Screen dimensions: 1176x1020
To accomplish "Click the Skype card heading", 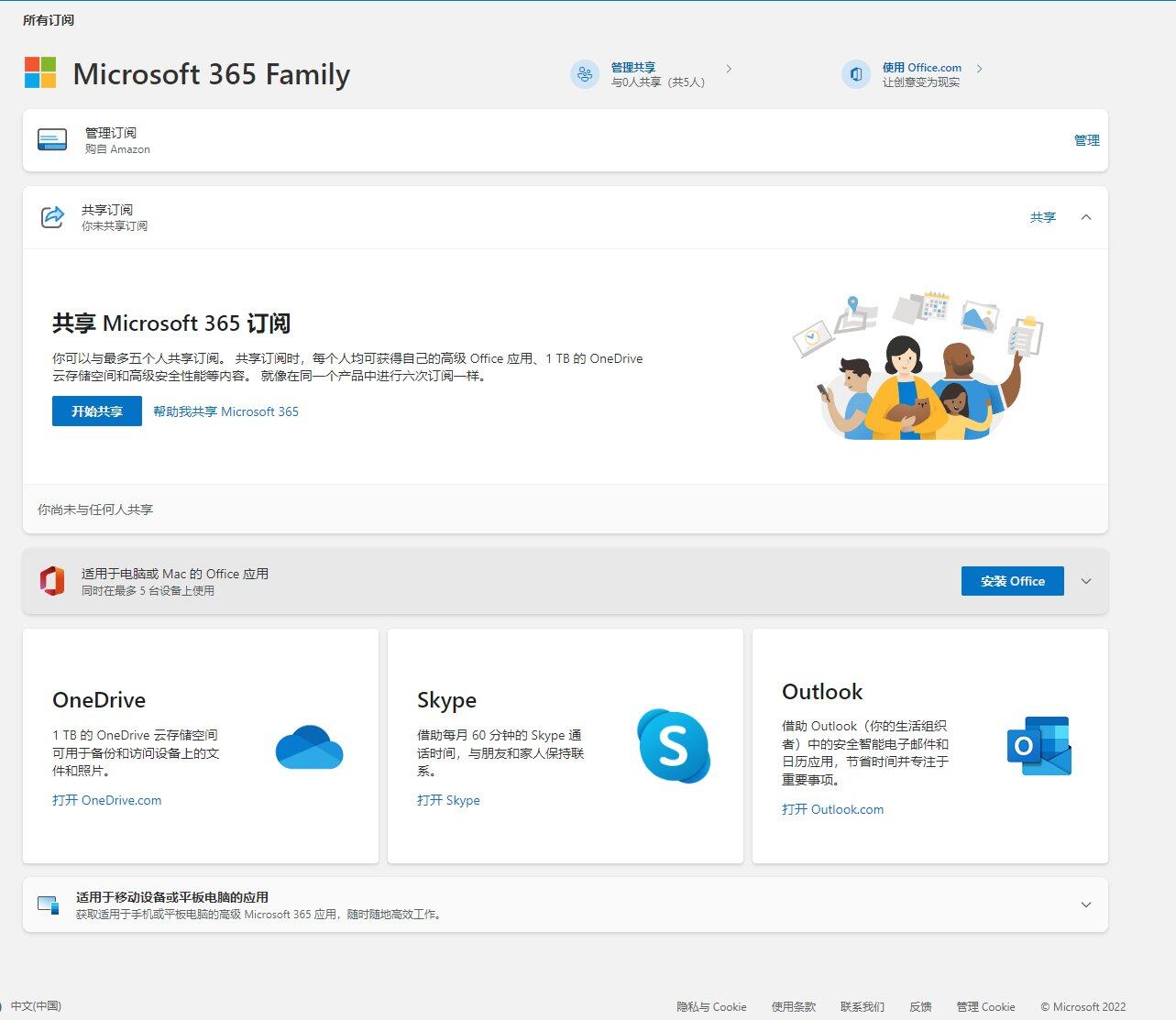I will 447,700.
